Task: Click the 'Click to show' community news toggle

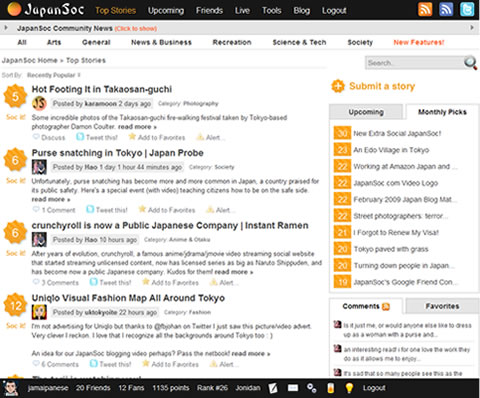Action: coord(136,29)
